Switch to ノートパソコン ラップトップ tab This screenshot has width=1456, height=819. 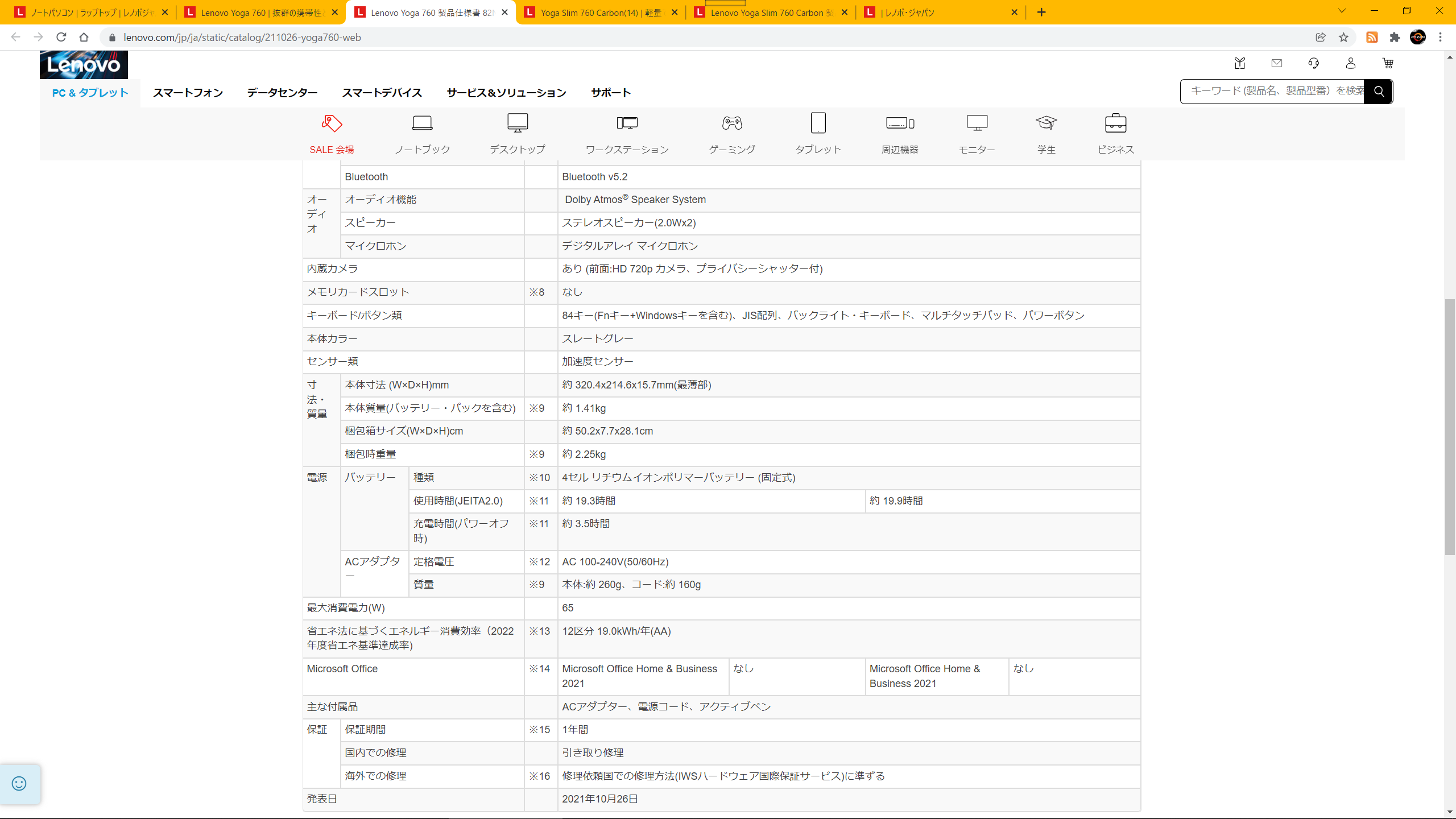[x=91, y=13]
